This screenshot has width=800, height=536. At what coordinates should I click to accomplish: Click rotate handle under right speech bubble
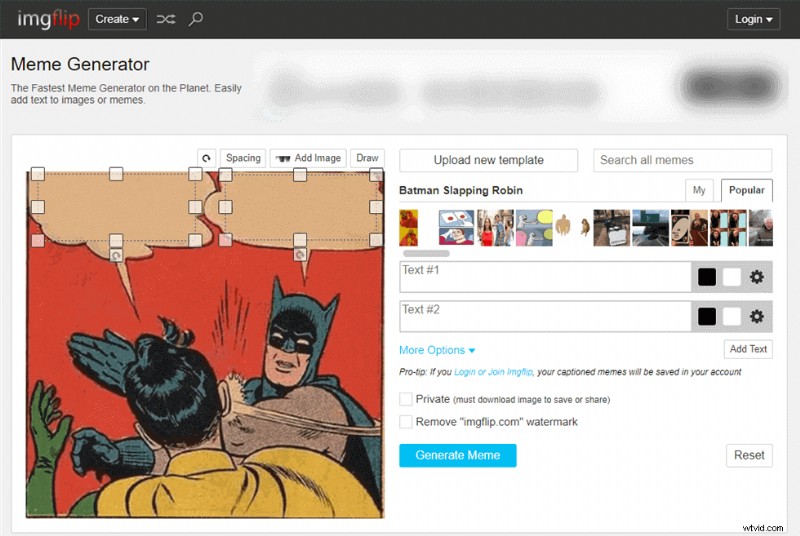[300, 254]
